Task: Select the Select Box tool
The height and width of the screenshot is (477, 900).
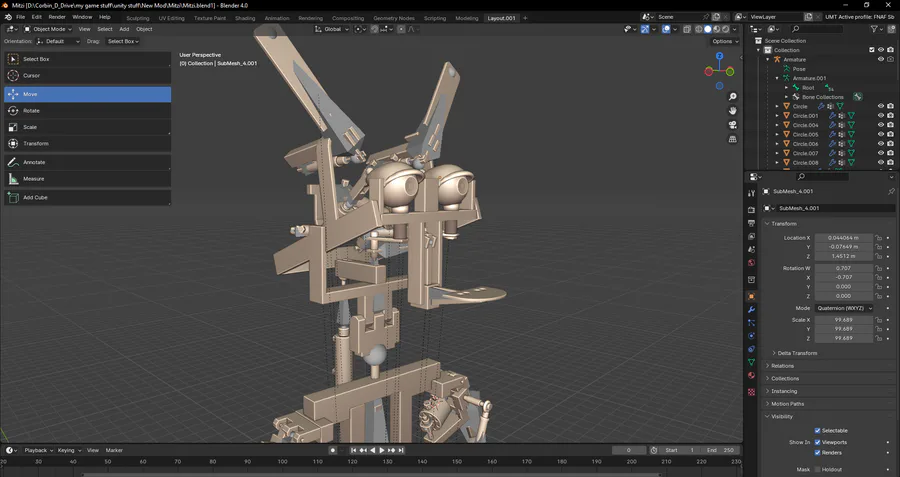Action: pyautogui.click(x=87, y=59)
